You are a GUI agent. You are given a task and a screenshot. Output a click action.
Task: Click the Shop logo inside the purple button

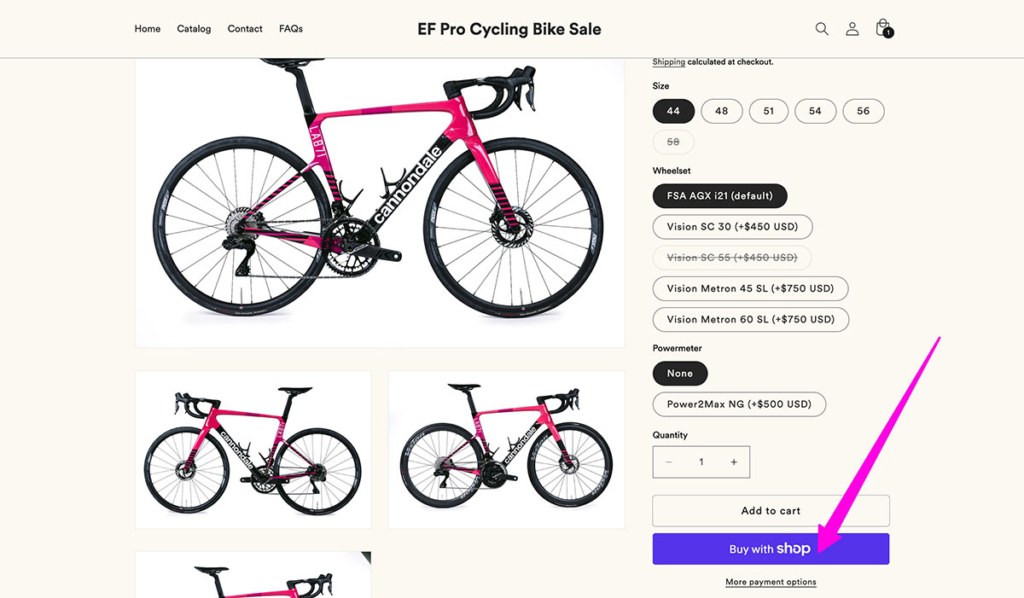coord(793,548)
